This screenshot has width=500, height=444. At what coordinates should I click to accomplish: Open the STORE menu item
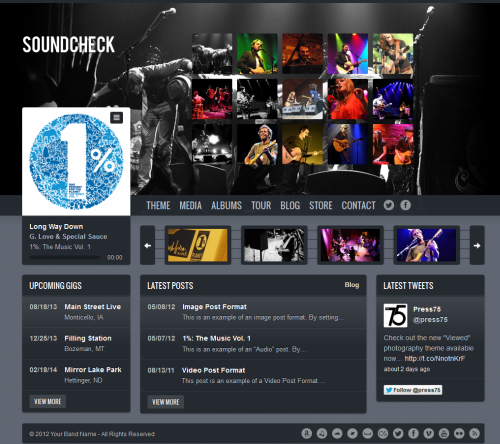[x=321, y=205]
